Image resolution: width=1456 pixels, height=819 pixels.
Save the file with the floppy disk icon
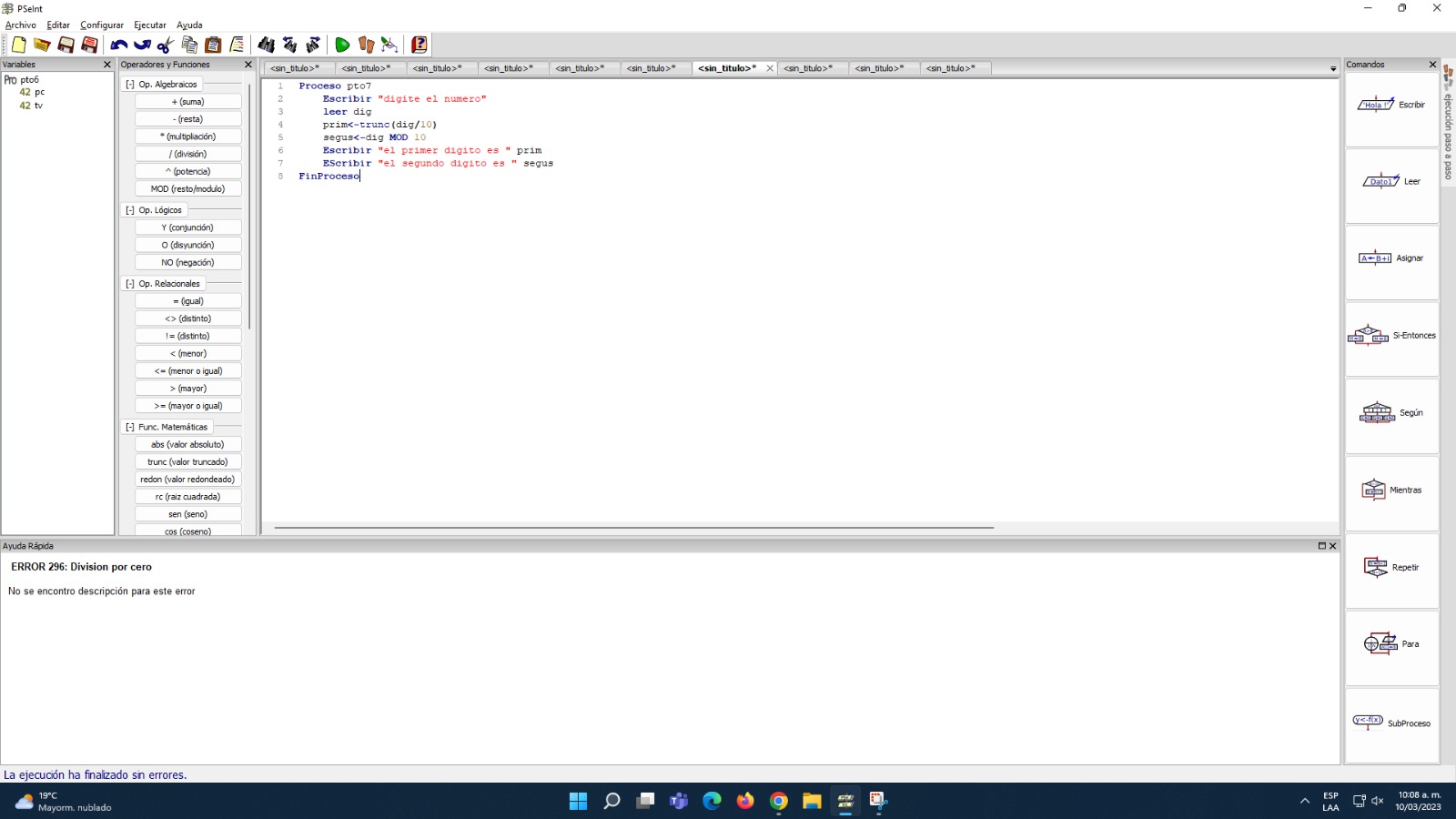[x=66, y=45]
